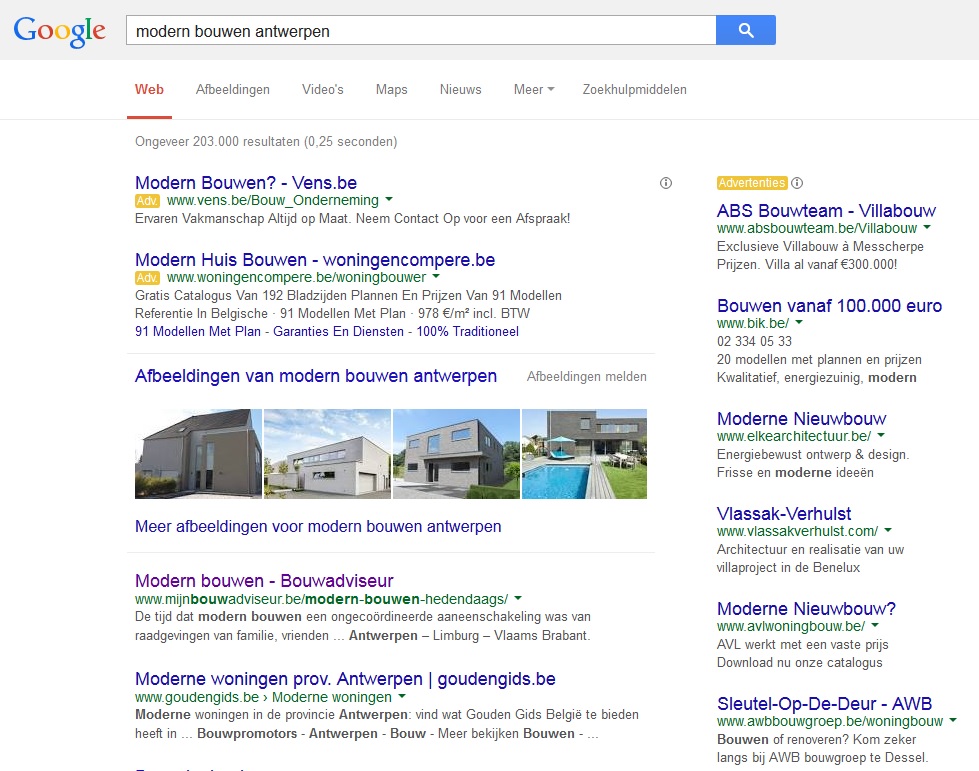This screenshot has height=771, width=979.
Task: Click 'Exclusieve Villabouw à Messcherpe' ad description
Action: click(820, 247)
